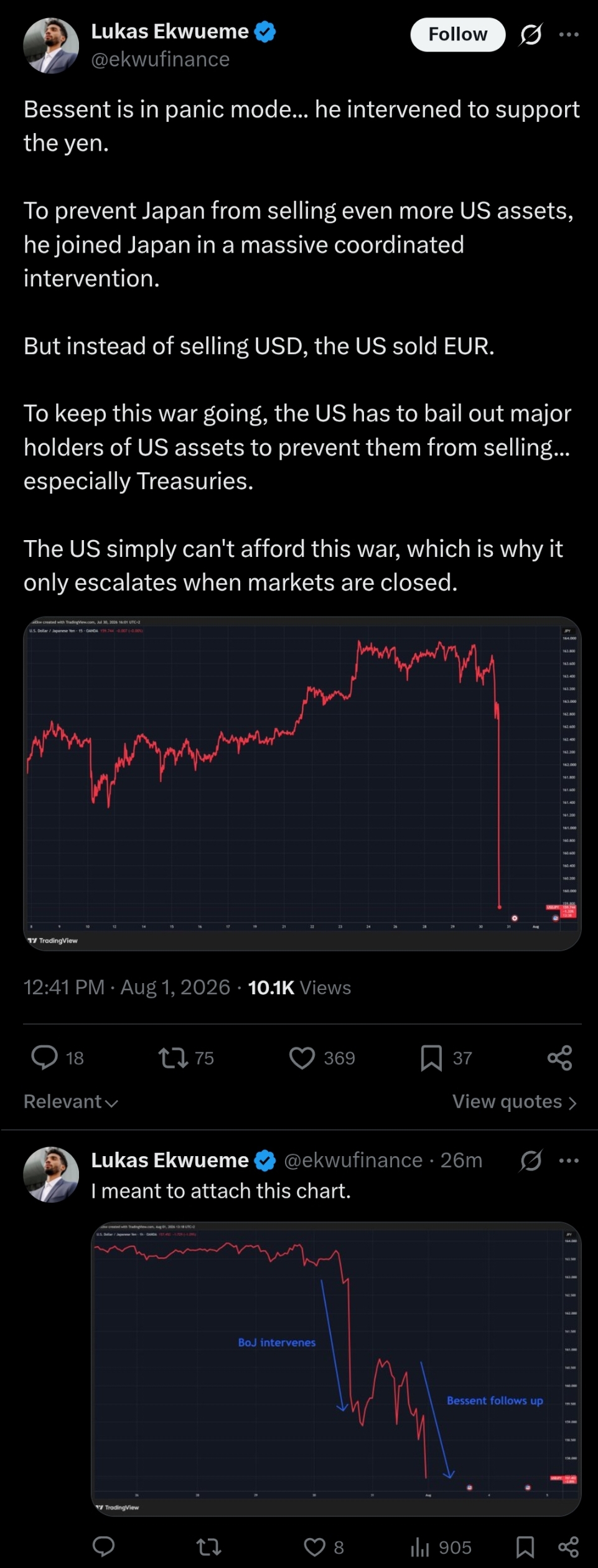Open the USD/JPY chart image in the main post

pyautogui.click(x=302, y=783)
